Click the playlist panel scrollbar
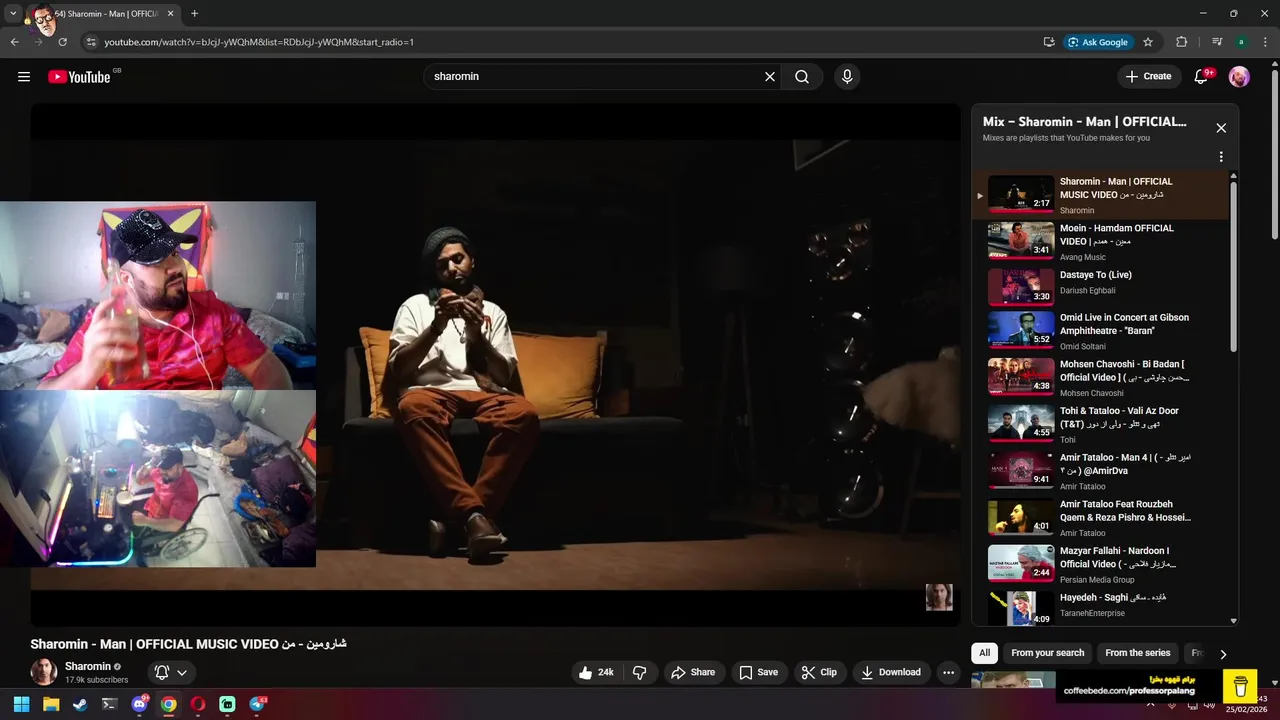 [x=1233, y=265]
